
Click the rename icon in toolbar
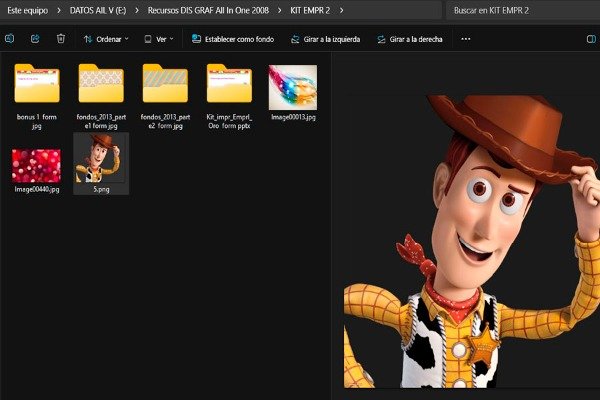coord(10,39)
